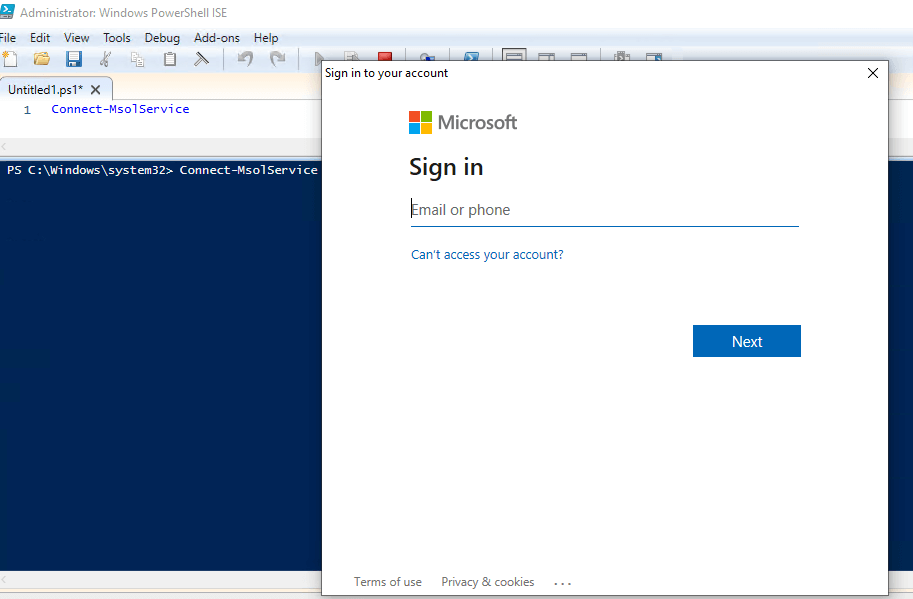This screenshot has width=913, height=599.
Task: Open the Tools menu
Action: tap(116, 38)
